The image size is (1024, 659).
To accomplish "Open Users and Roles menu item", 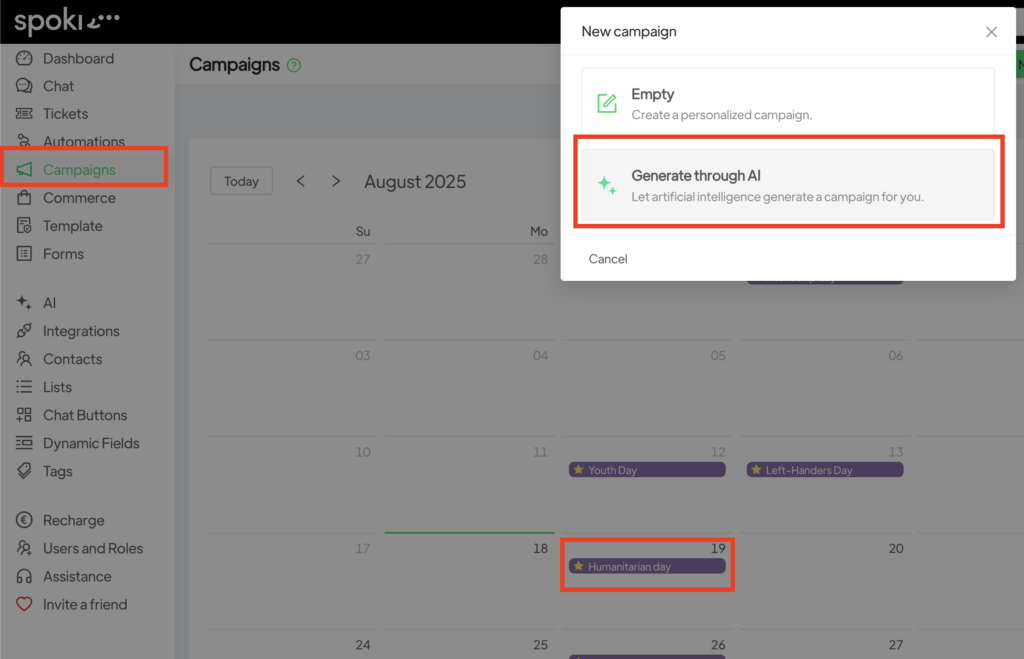I will [92, 548].
